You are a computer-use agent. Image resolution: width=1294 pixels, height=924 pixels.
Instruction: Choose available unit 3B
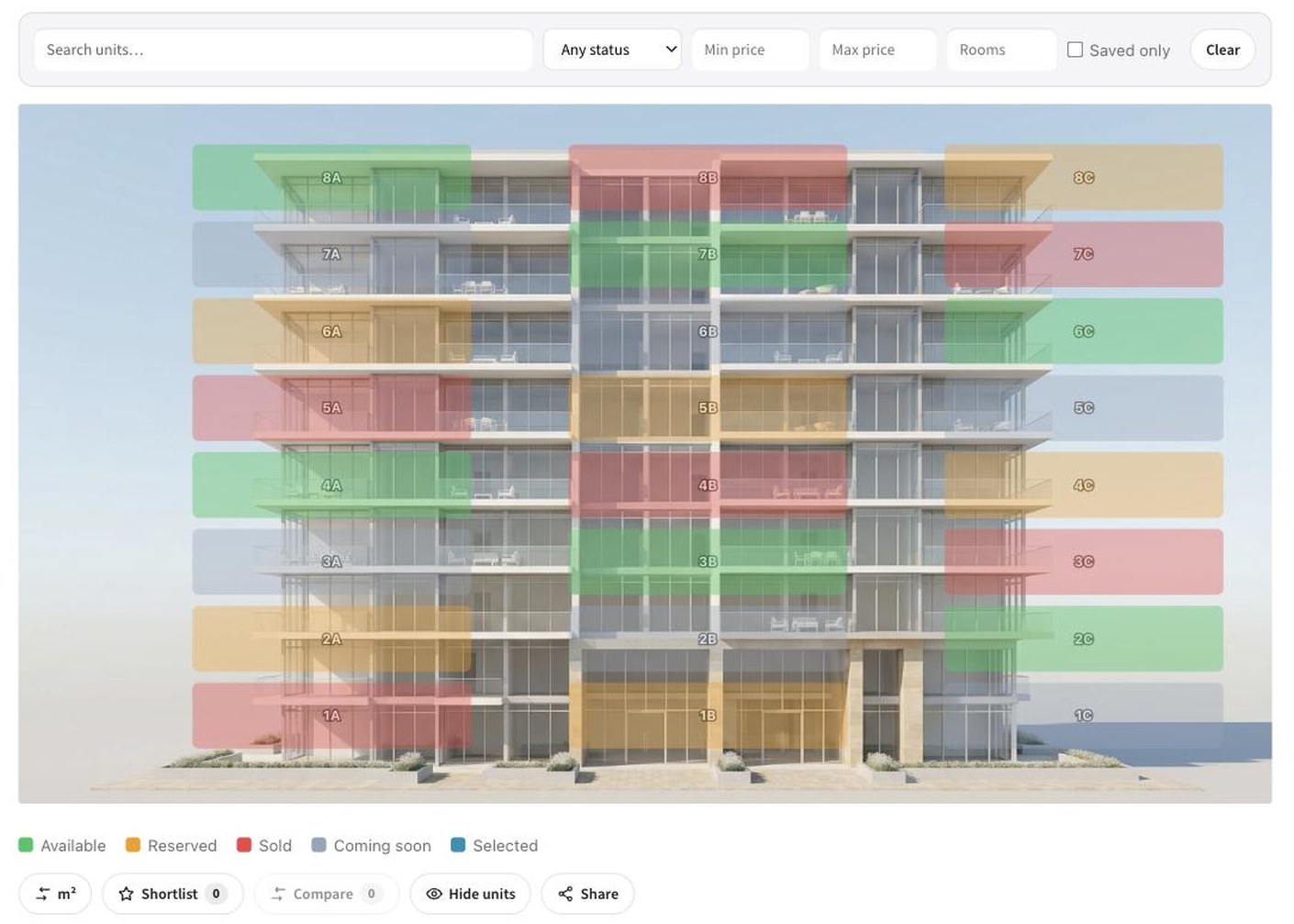click(x=708, y=562)
